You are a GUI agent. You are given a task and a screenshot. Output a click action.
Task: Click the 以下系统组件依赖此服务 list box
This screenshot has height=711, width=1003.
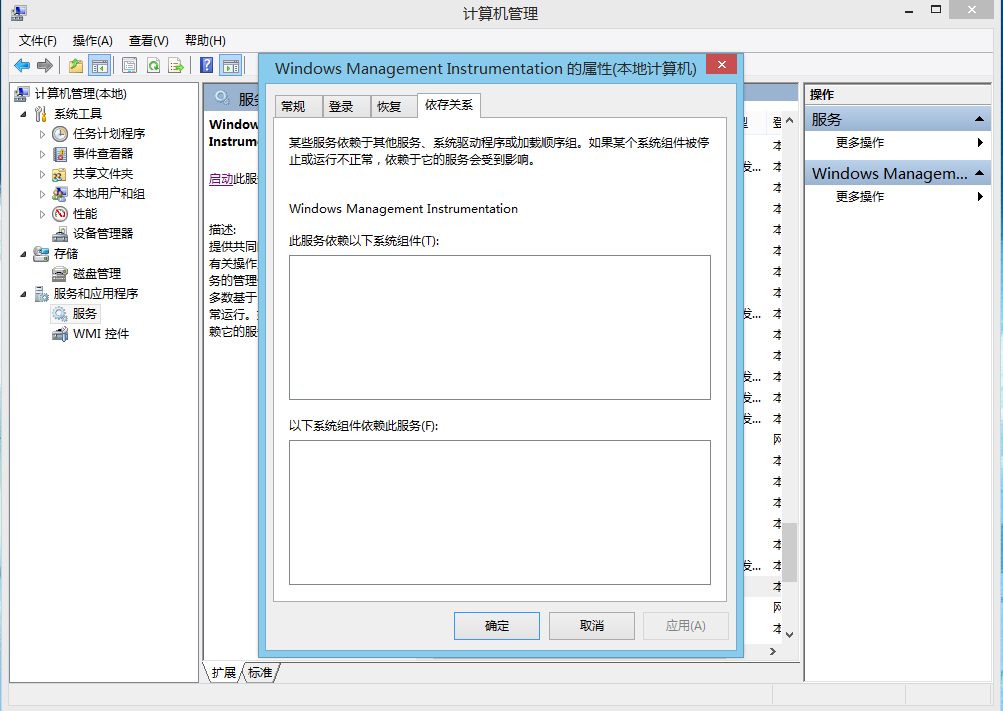[500, 512]
